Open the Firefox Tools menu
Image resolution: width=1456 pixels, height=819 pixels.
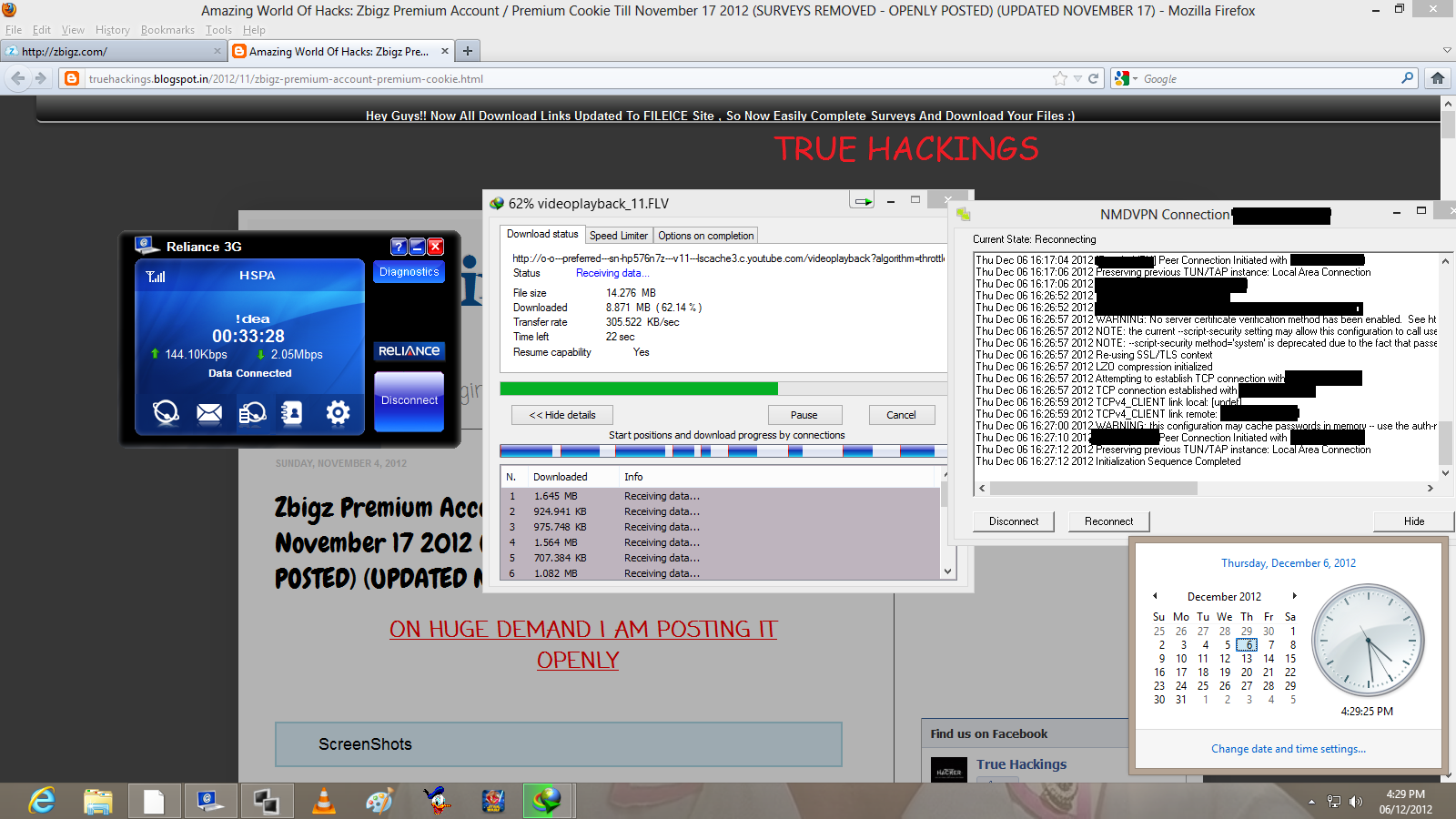[x=218, y=30]
